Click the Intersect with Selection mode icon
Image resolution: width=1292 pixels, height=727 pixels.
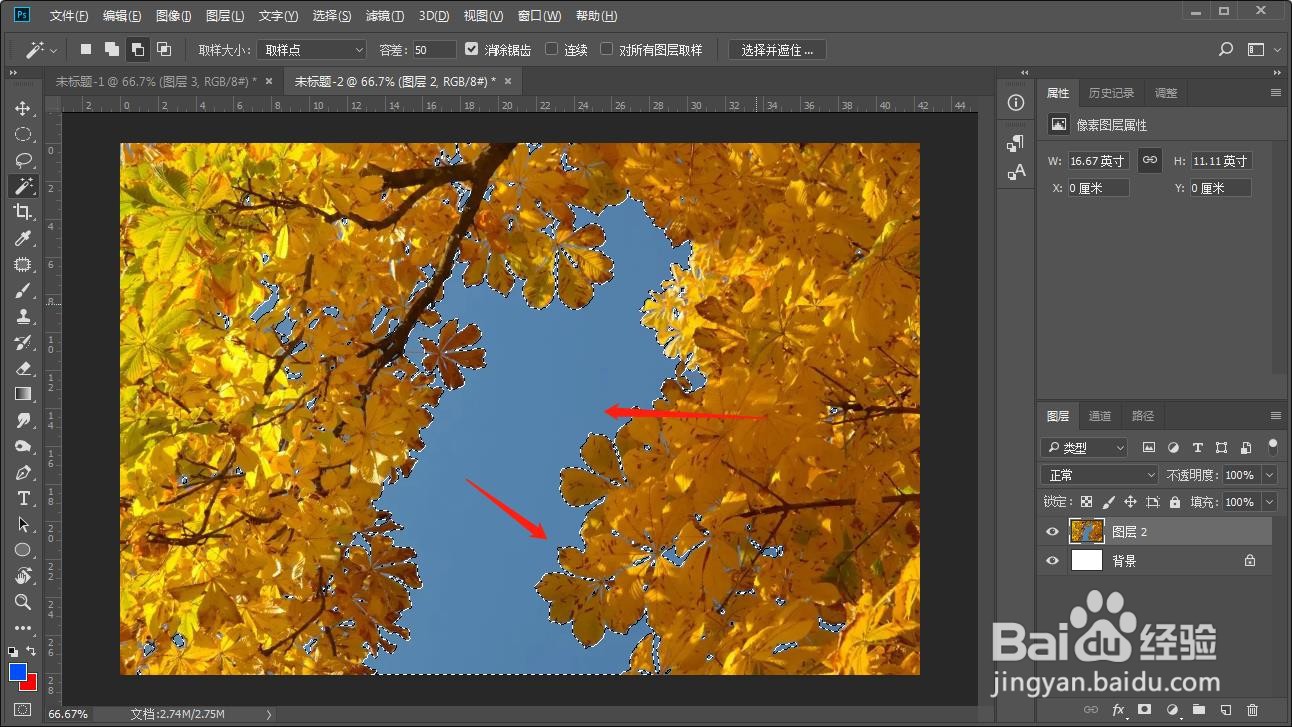click(x=164, y=49)
